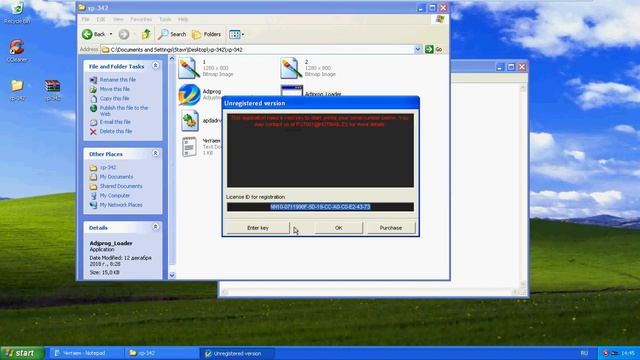Select the apdadrv file icon
The height and width of the screenshot is (360, 640).
point(190,121)
